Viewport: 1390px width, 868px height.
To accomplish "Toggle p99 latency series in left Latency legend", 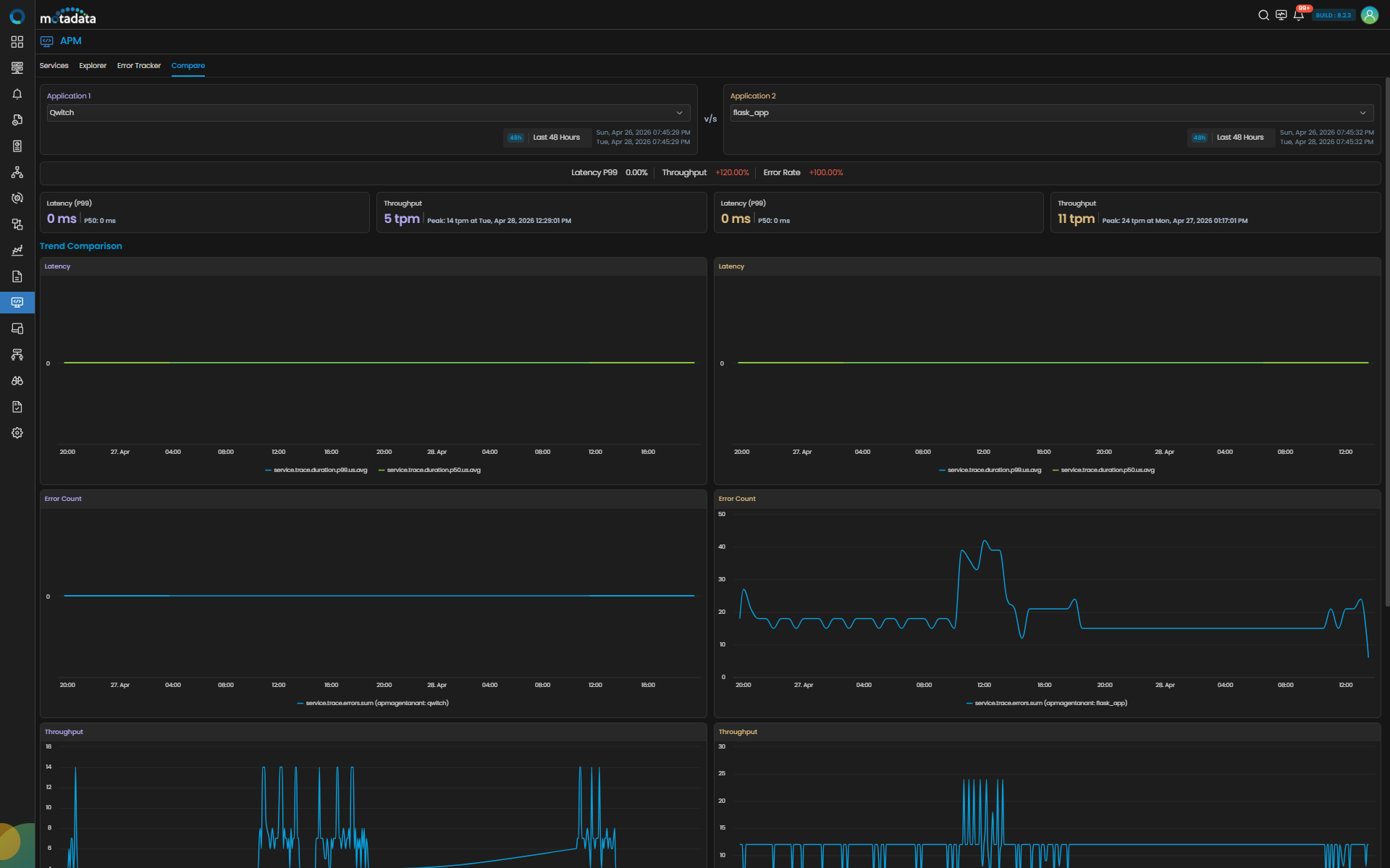I will click(316, 470).
